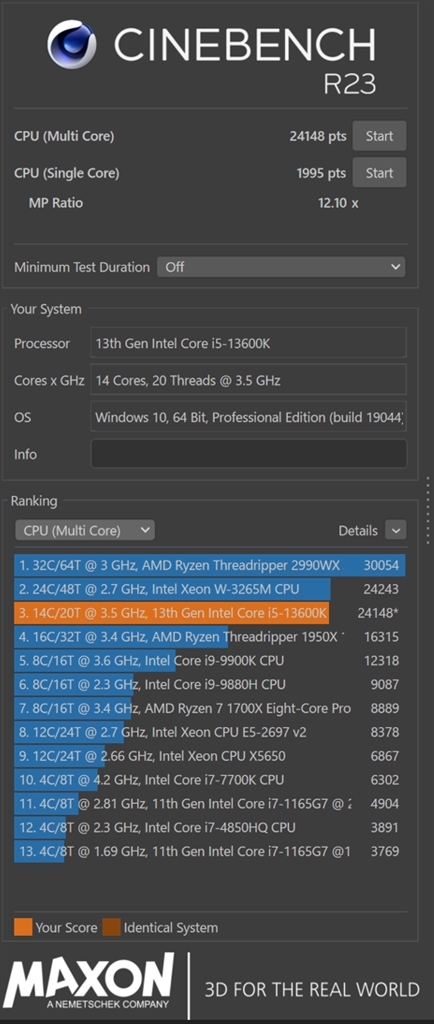The image size is (434, 1024).
Task: Click the Maxon logo at the bottom
Action: (89, 984)
